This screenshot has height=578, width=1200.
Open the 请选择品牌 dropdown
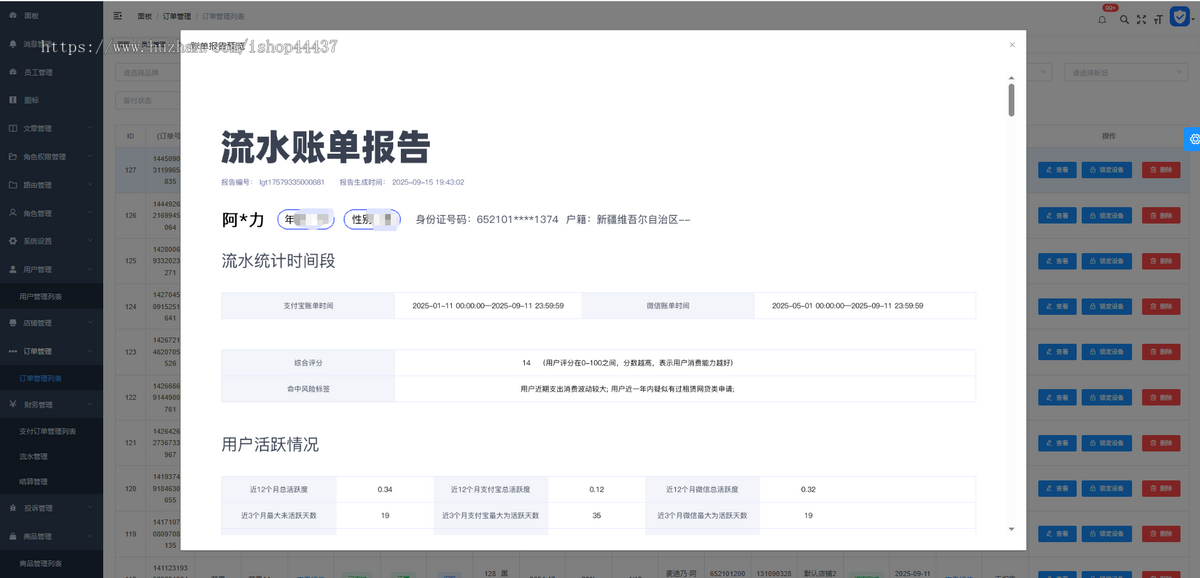[x=147, y=72]
